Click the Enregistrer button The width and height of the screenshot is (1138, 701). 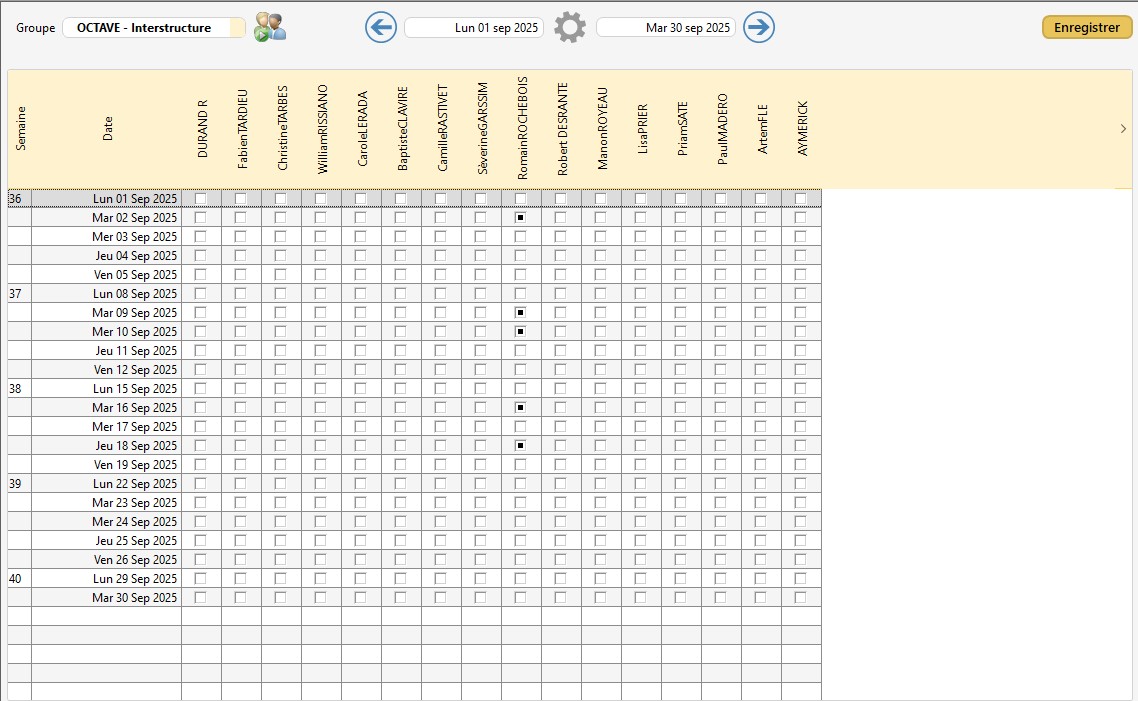tap(1086, 27)
